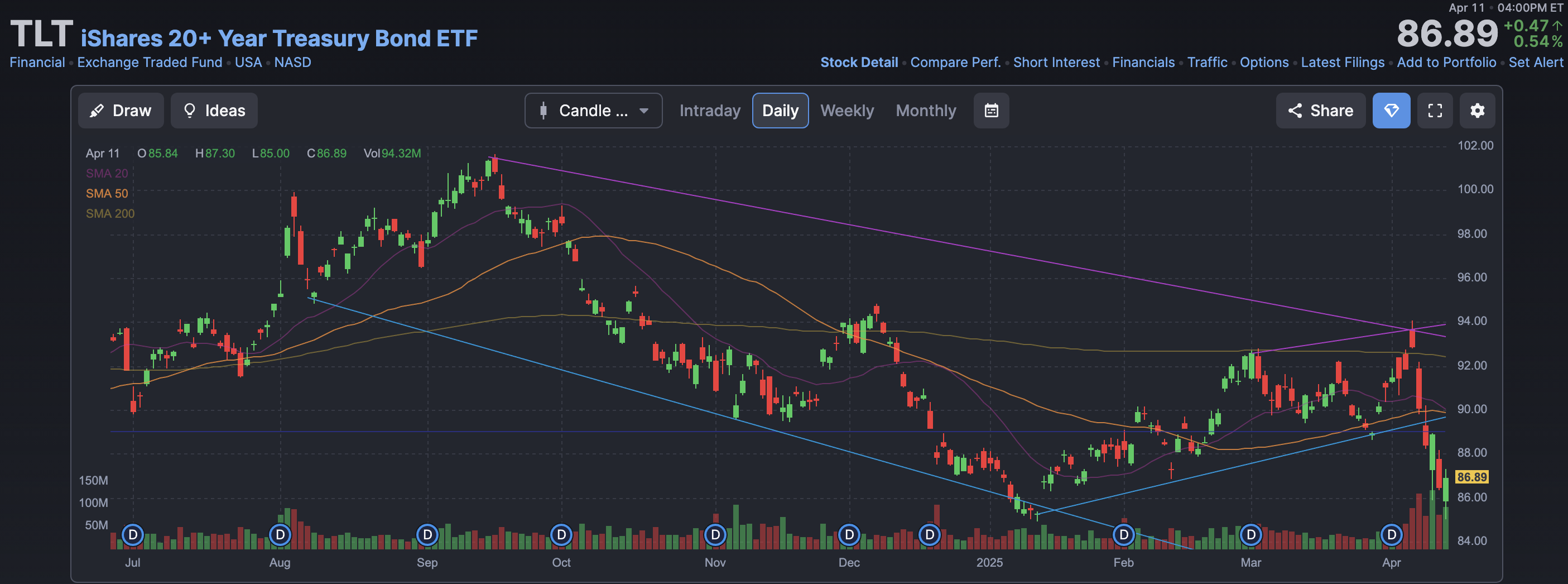
Task: Click the blue diamond premium icon
Action: (1391, 111)
